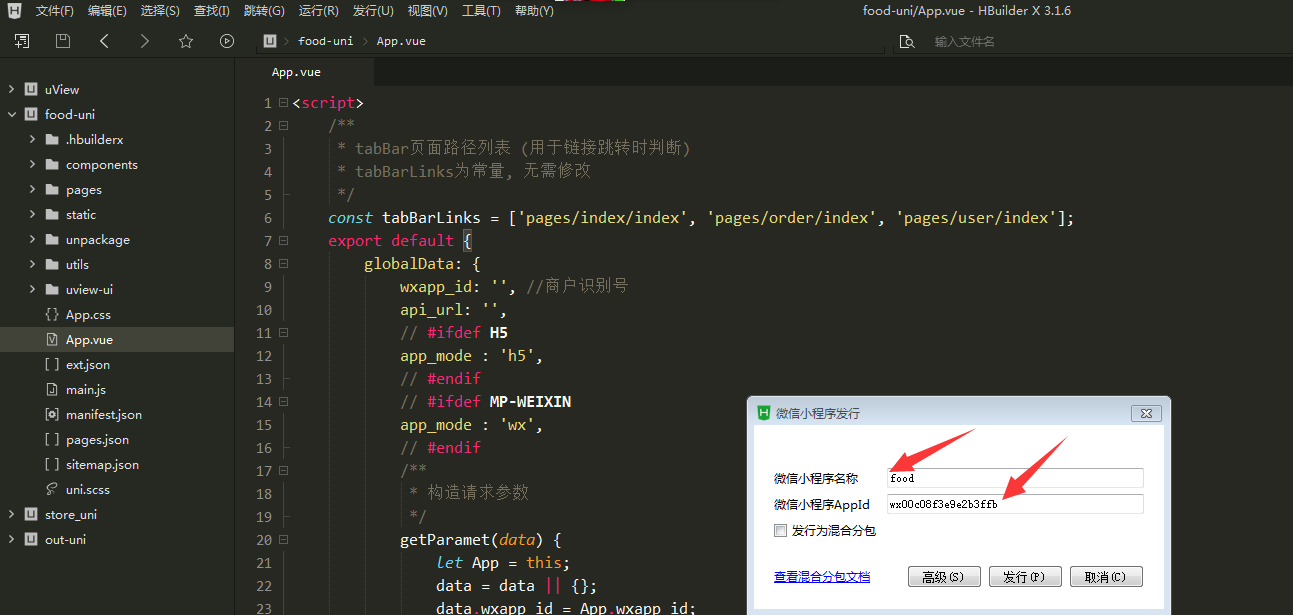The width and height of the screenshot is (1293, 615).
Task: Select pages.json in the file tree
Action: [97, 439]
